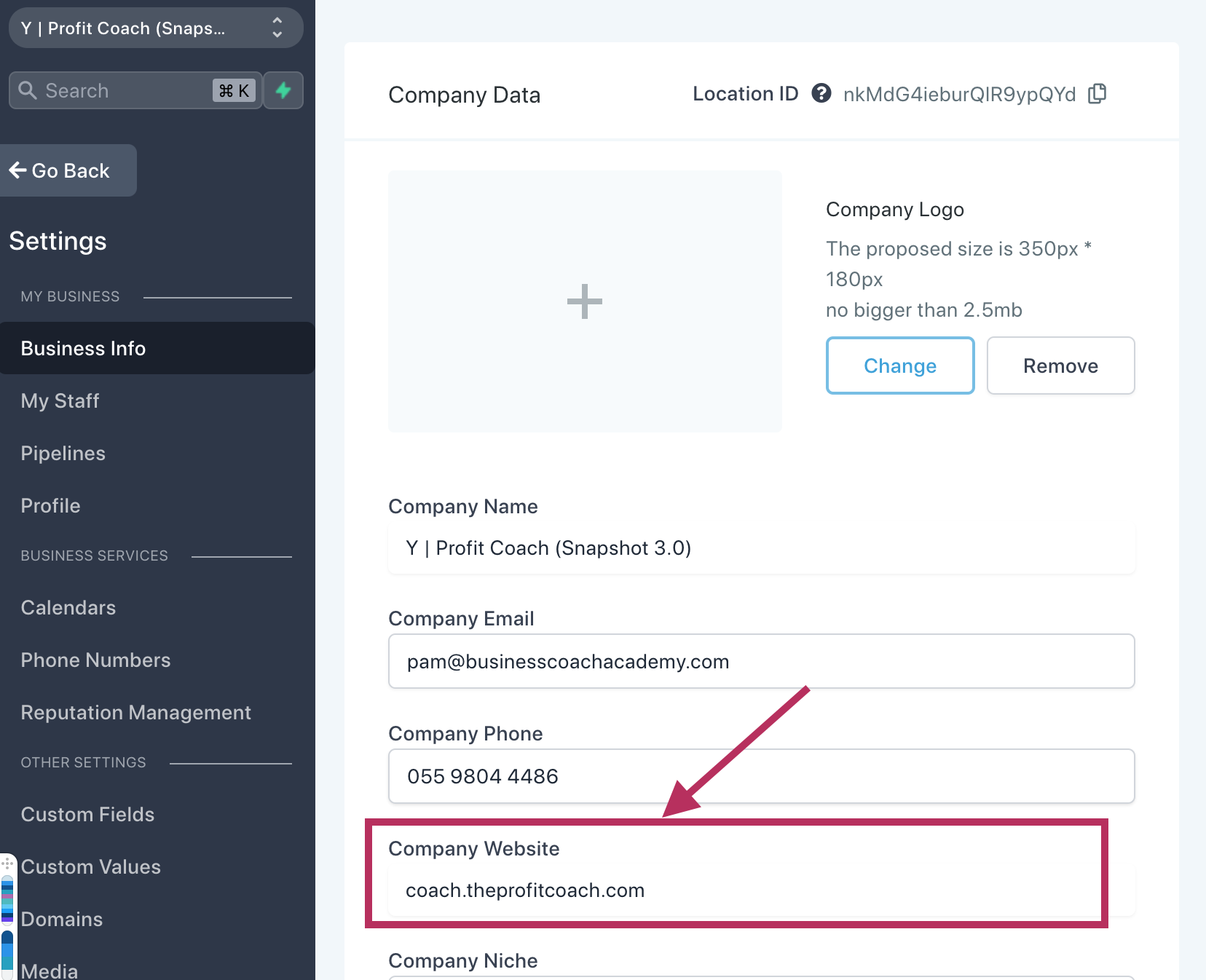The width and height of the screenshot is (1206, 980).
Task: Click the Company Data heading
Action: (465, 95)
